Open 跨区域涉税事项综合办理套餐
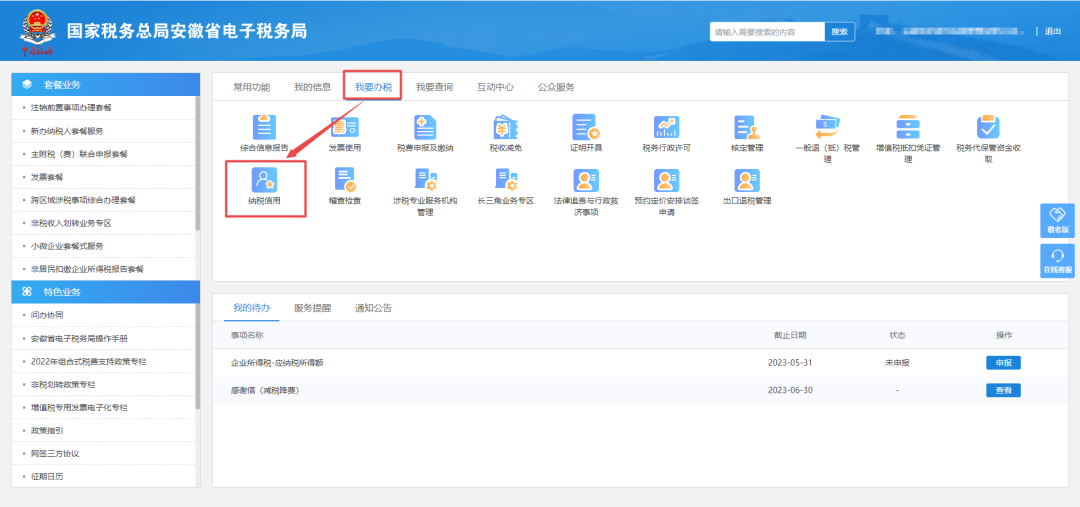Screen dimensions: 1080x507 (x=83, y=200)
